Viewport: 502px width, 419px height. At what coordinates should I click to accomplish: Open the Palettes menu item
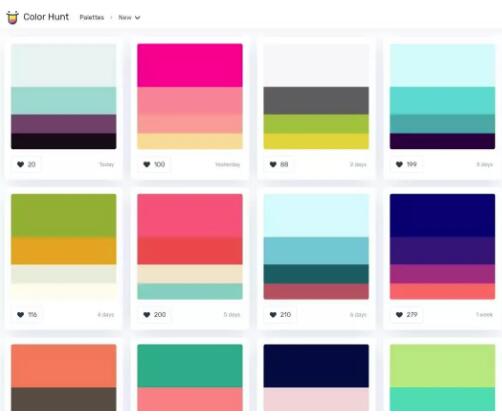pyautogui.click(x=92, y=17)
